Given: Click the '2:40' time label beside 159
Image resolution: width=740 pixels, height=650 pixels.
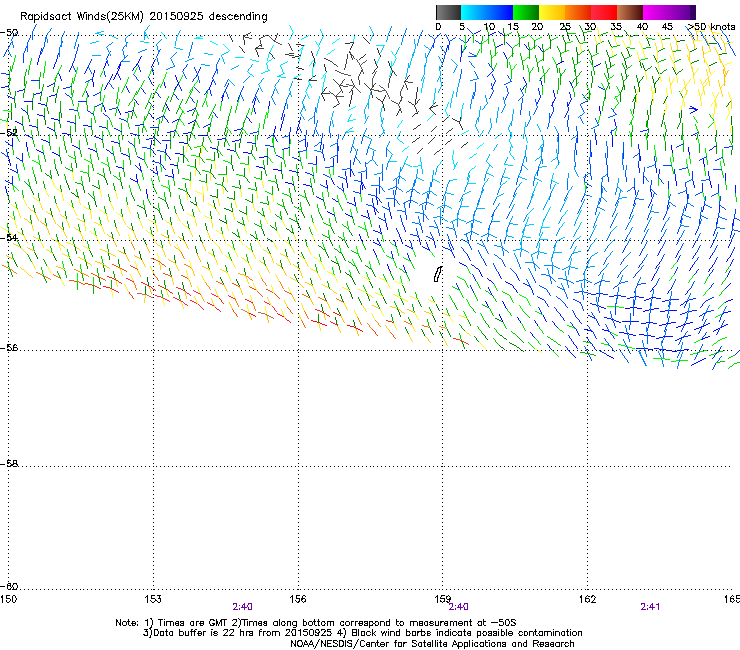Looking at the screenshot, I should tap(458, 607).
